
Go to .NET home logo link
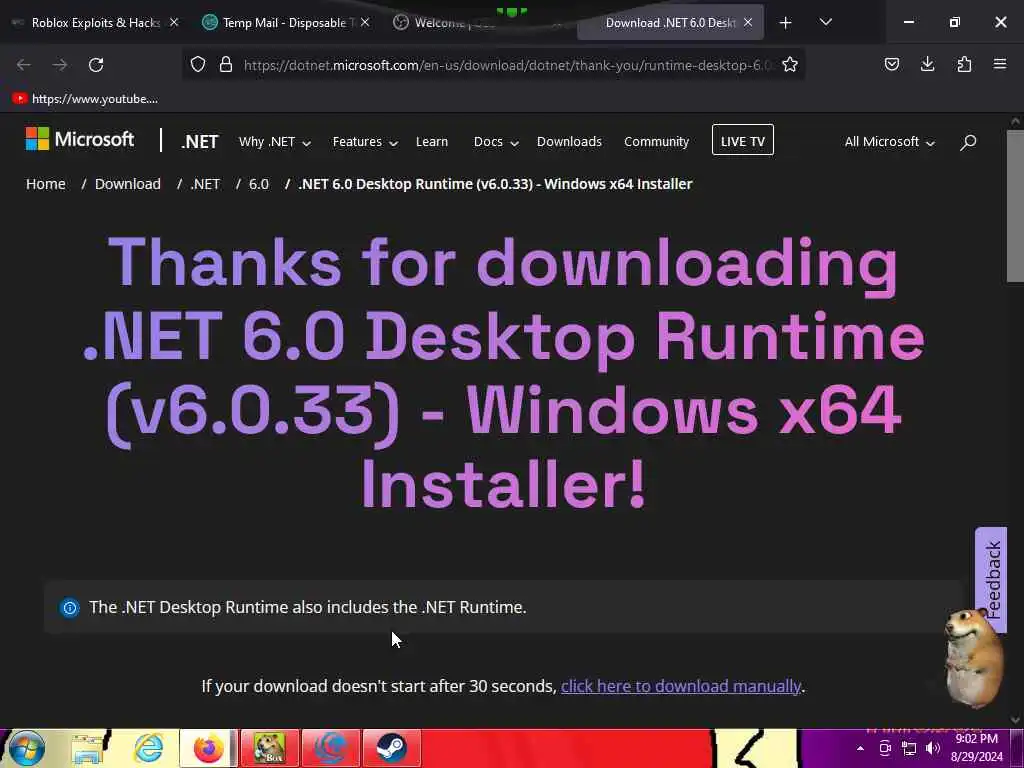pyautogui.click(x=200, y=142)
